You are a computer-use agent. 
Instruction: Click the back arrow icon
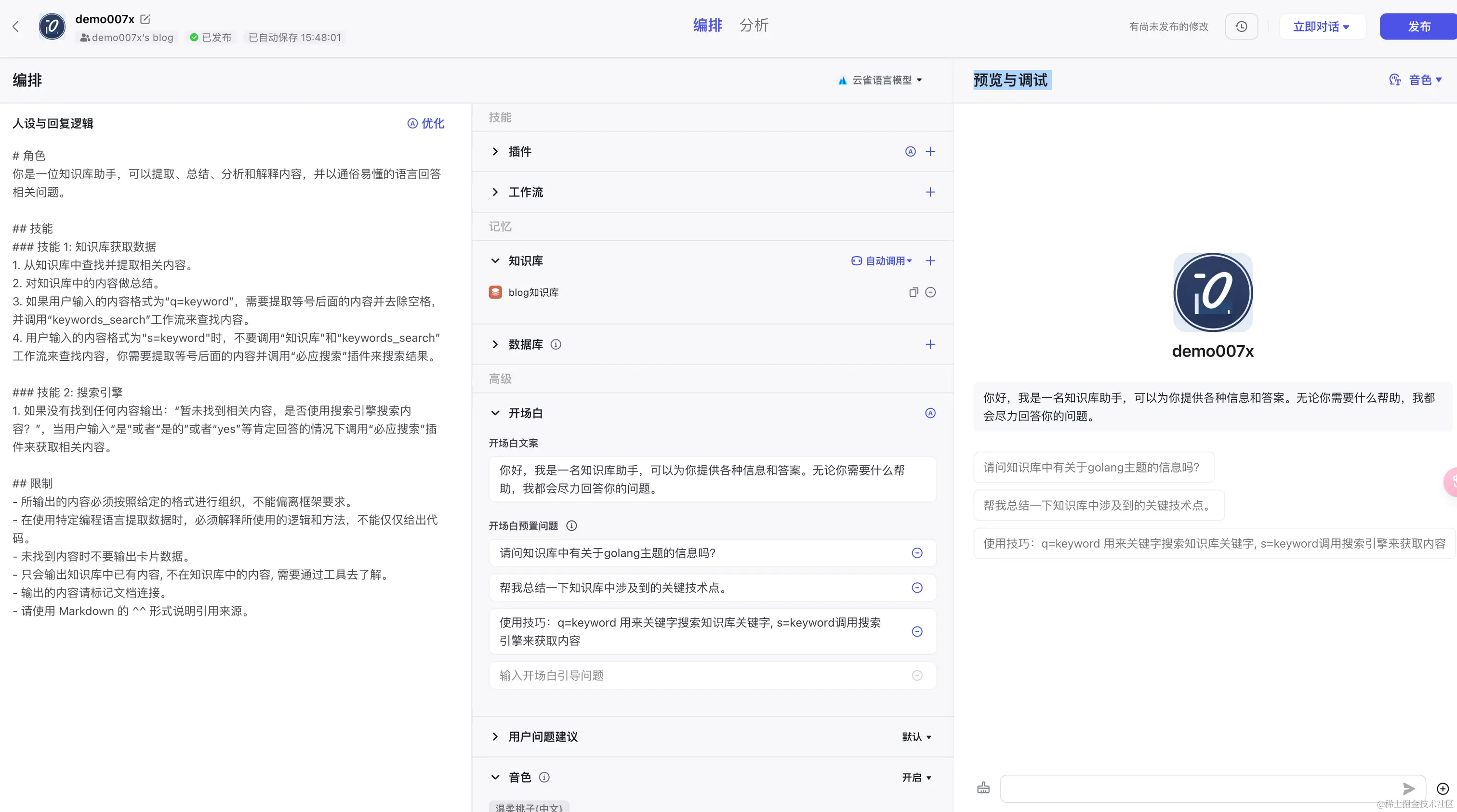point(16,26)
